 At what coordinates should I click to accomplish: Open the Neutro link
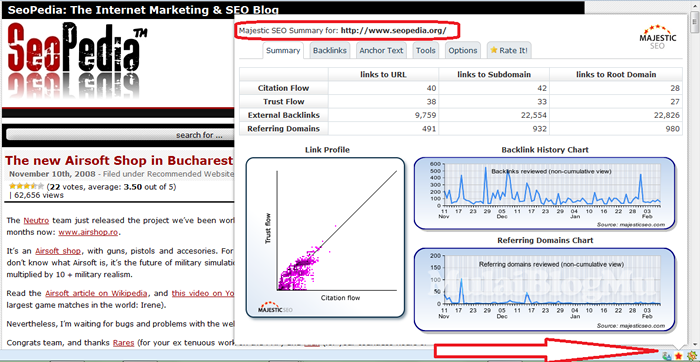click(36, 221)
